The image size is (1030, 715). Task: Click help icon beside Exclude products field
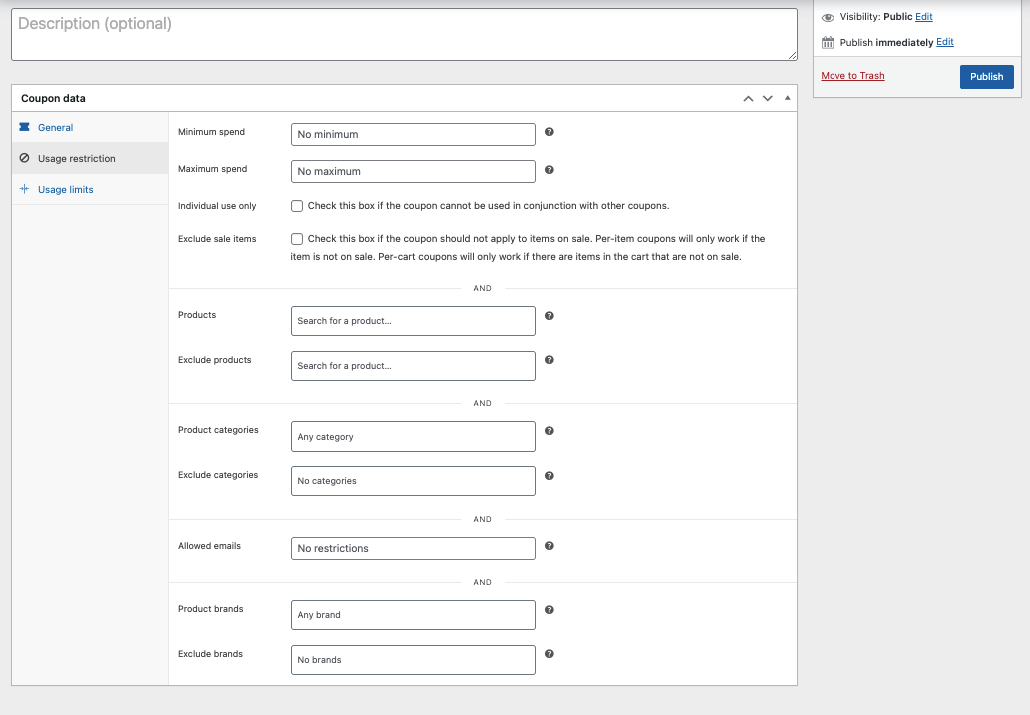549,360
